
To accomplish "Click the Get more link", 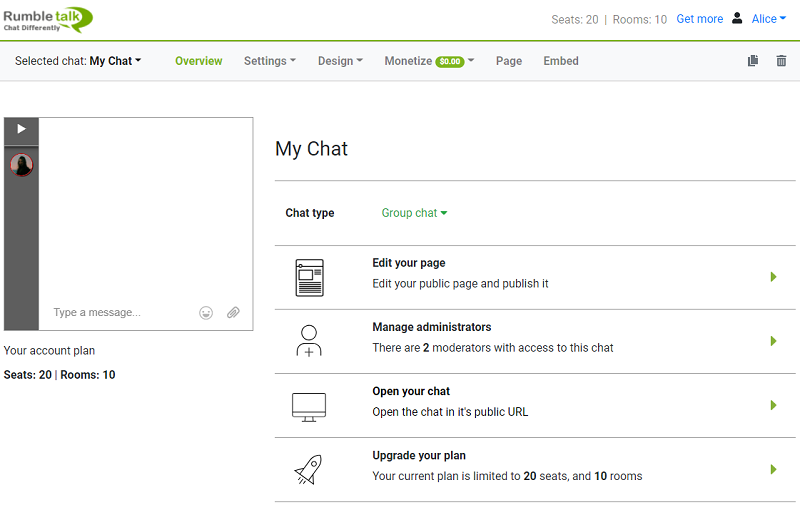I will pyautogui.click(x=699, y=19).
